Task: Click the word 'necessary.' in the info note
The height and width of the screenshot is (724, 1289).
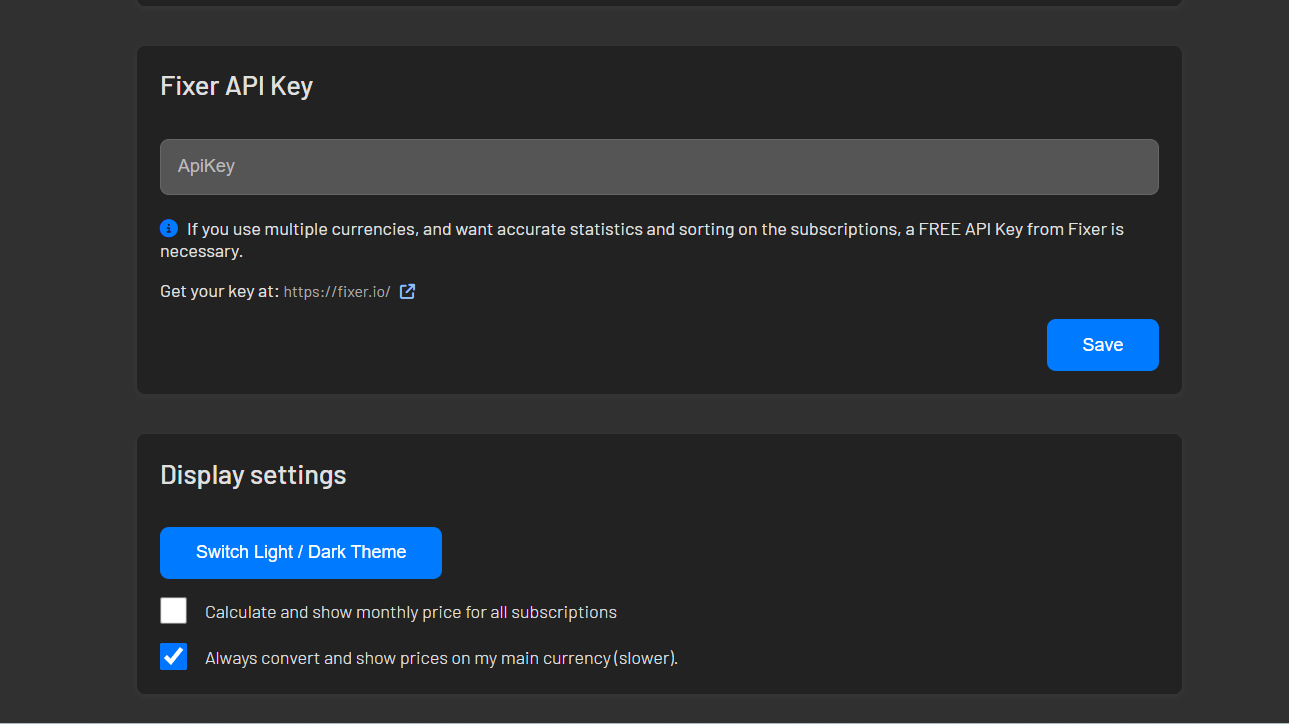Action: click(x=201, y=251)
